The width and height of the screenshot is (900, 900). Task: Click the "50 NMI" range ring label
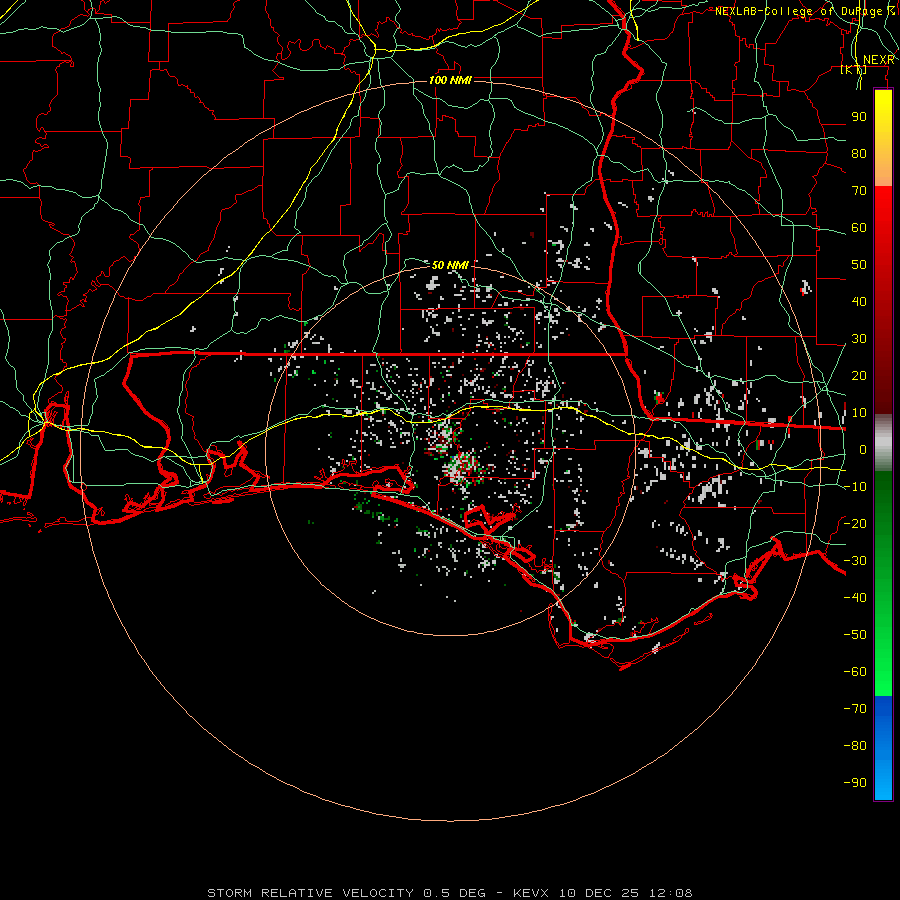coord(451,265)
